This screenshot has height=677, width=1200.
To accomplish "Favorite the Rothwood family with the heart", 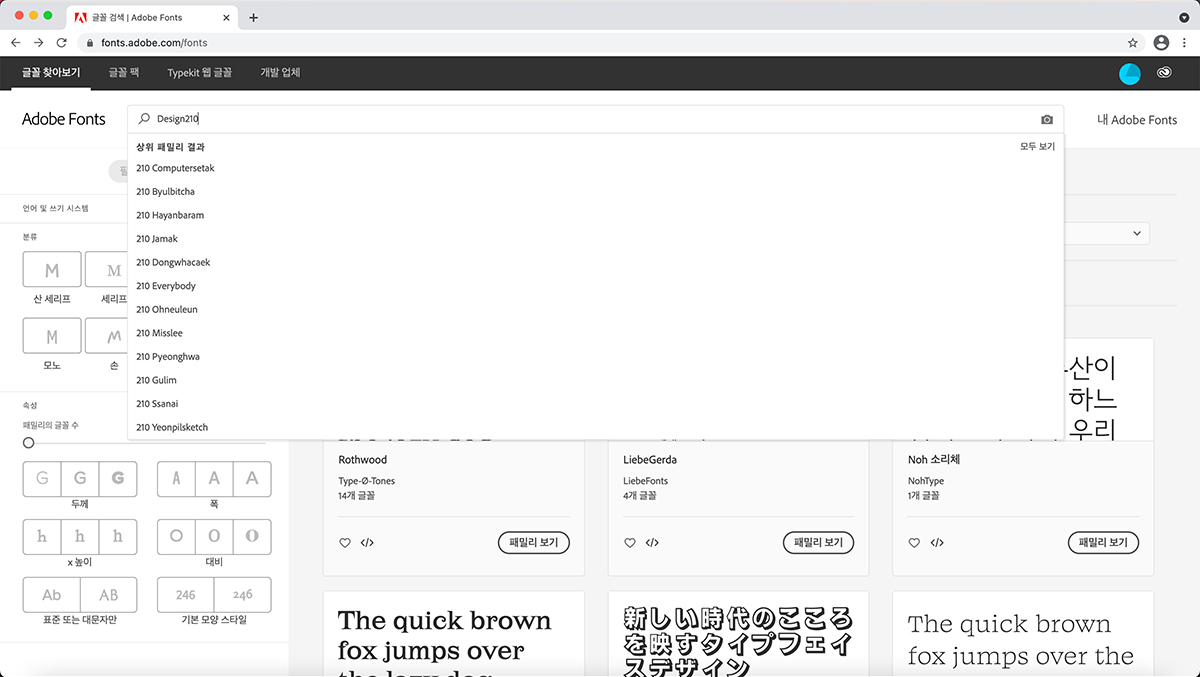I will 345,543.
